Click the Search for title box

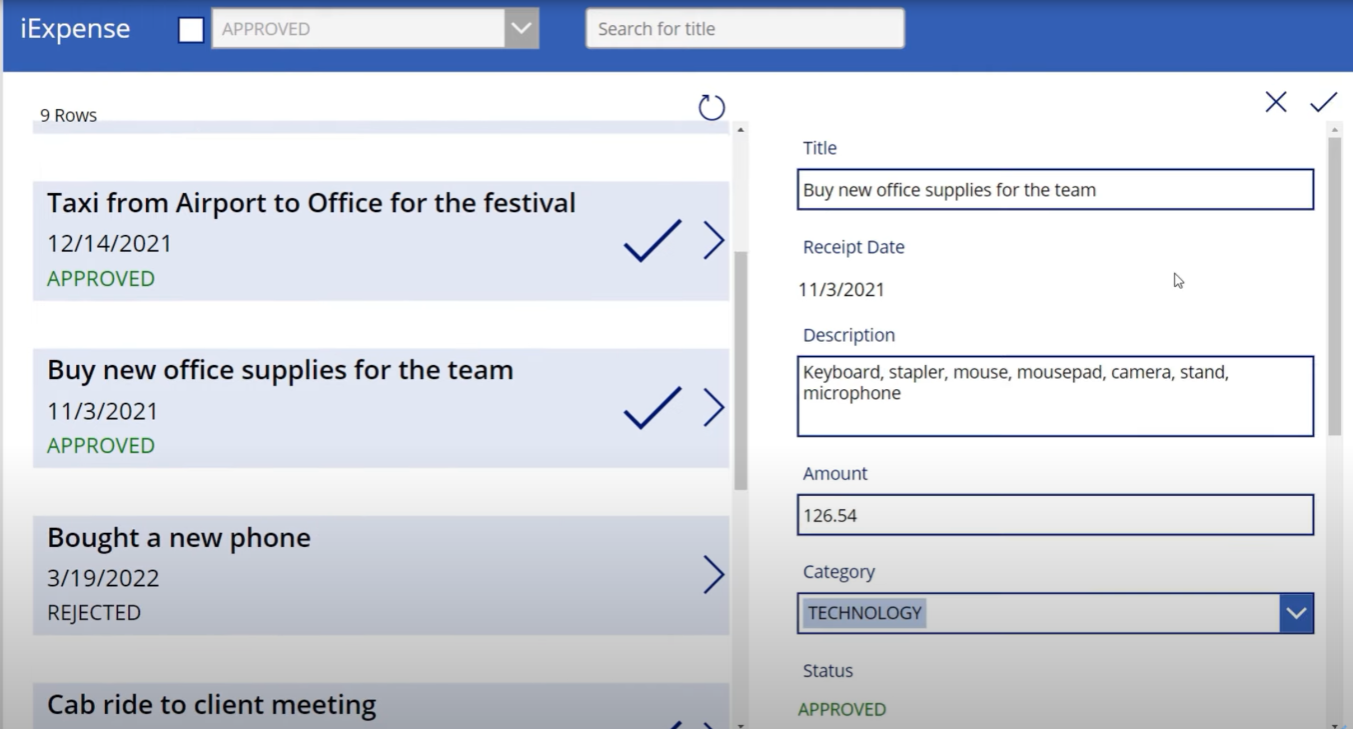click(745, 29)
